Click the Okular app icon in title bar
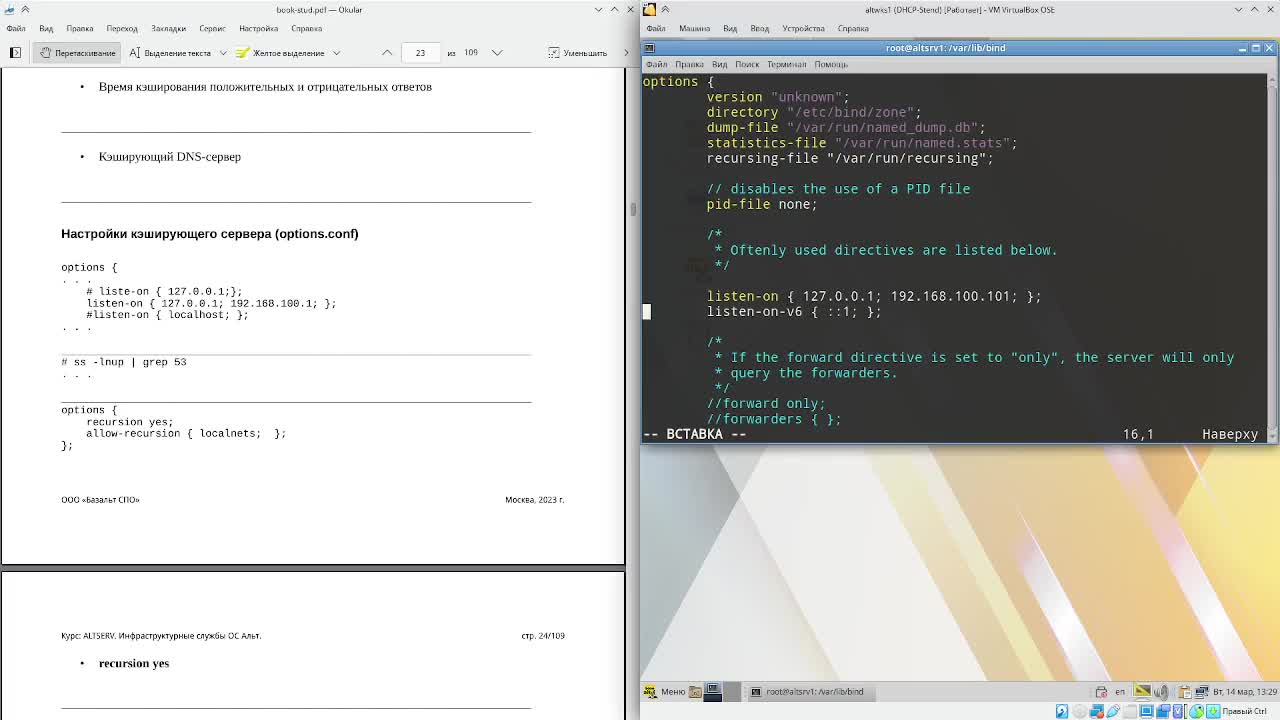Image resolution: width=1280 pixels, height=720 pixels. coord(9,9)
